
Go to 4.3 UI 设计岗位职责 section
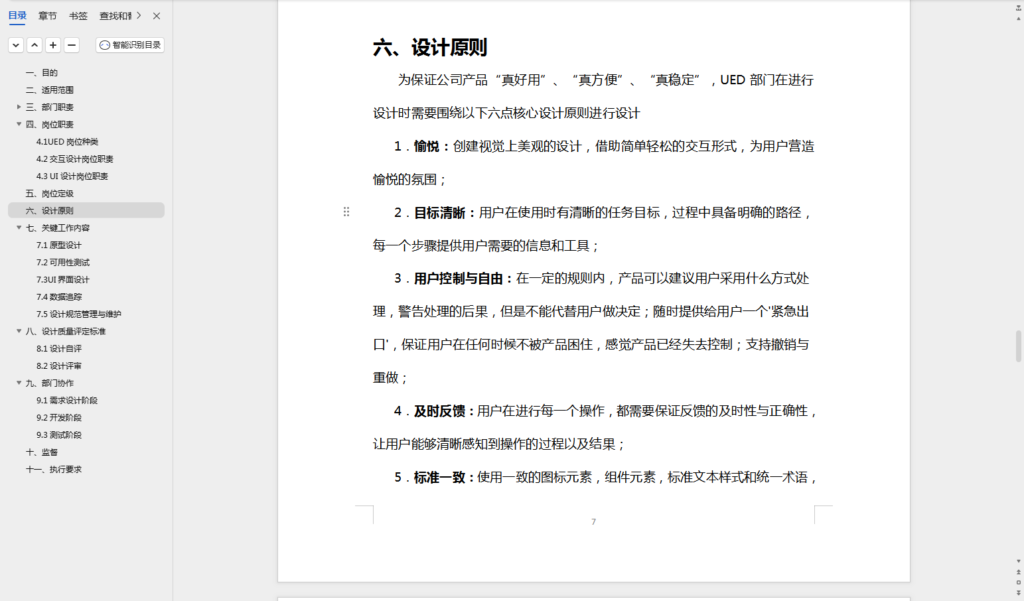72,176
